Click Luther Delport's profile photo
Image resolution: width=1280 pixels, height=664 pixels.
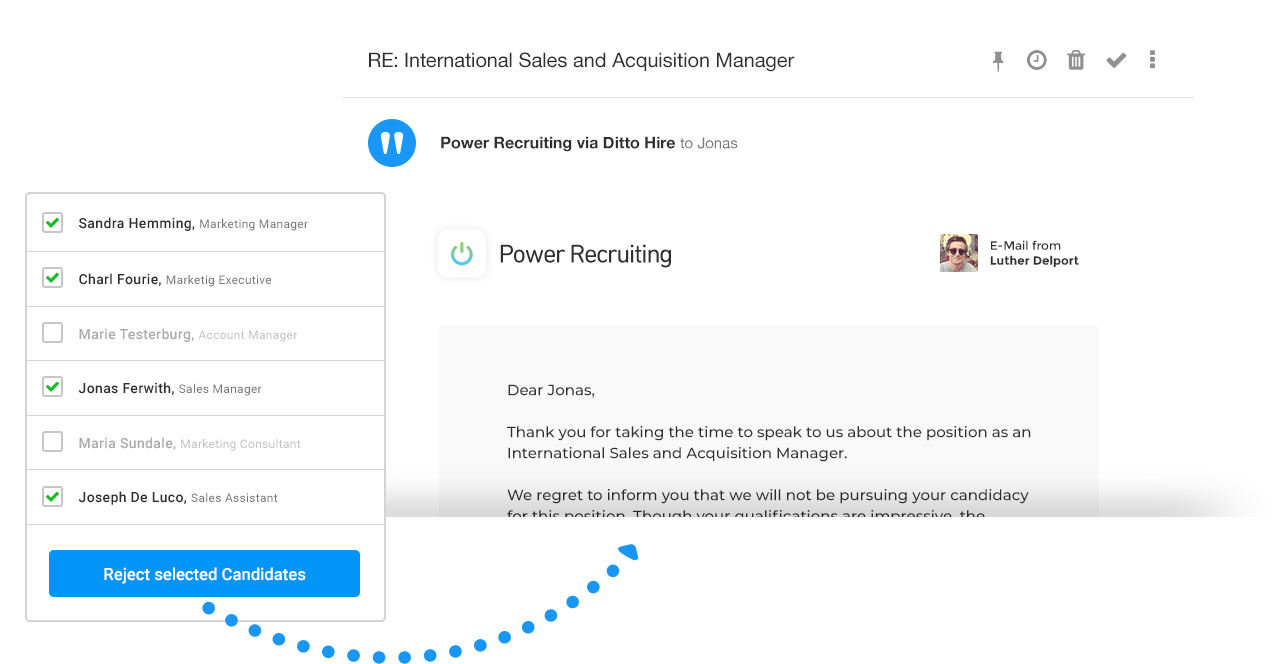pos(959,253)
